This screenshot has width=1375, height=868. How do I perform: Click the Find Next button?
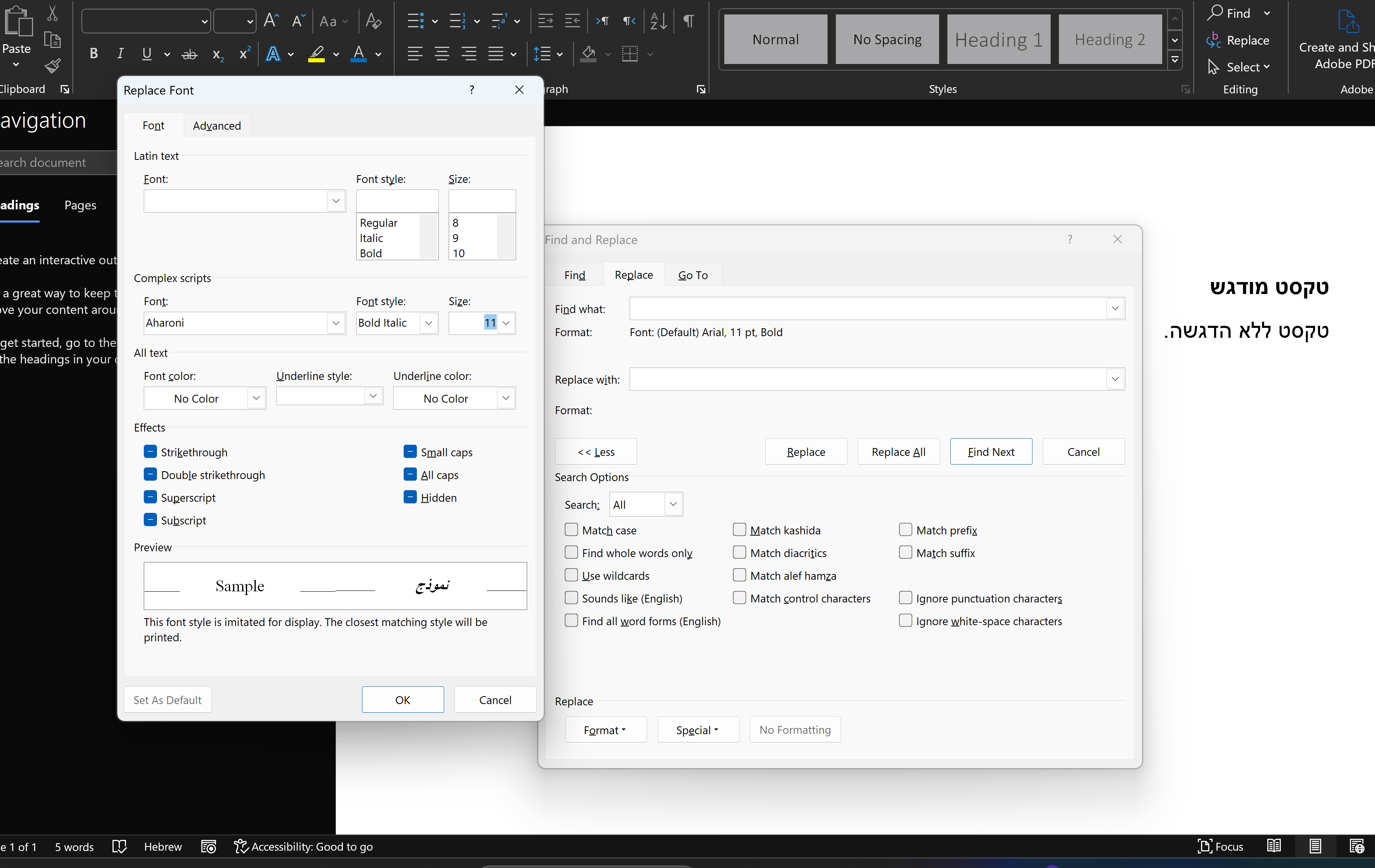pyautogui.click(x=991, y=451)
